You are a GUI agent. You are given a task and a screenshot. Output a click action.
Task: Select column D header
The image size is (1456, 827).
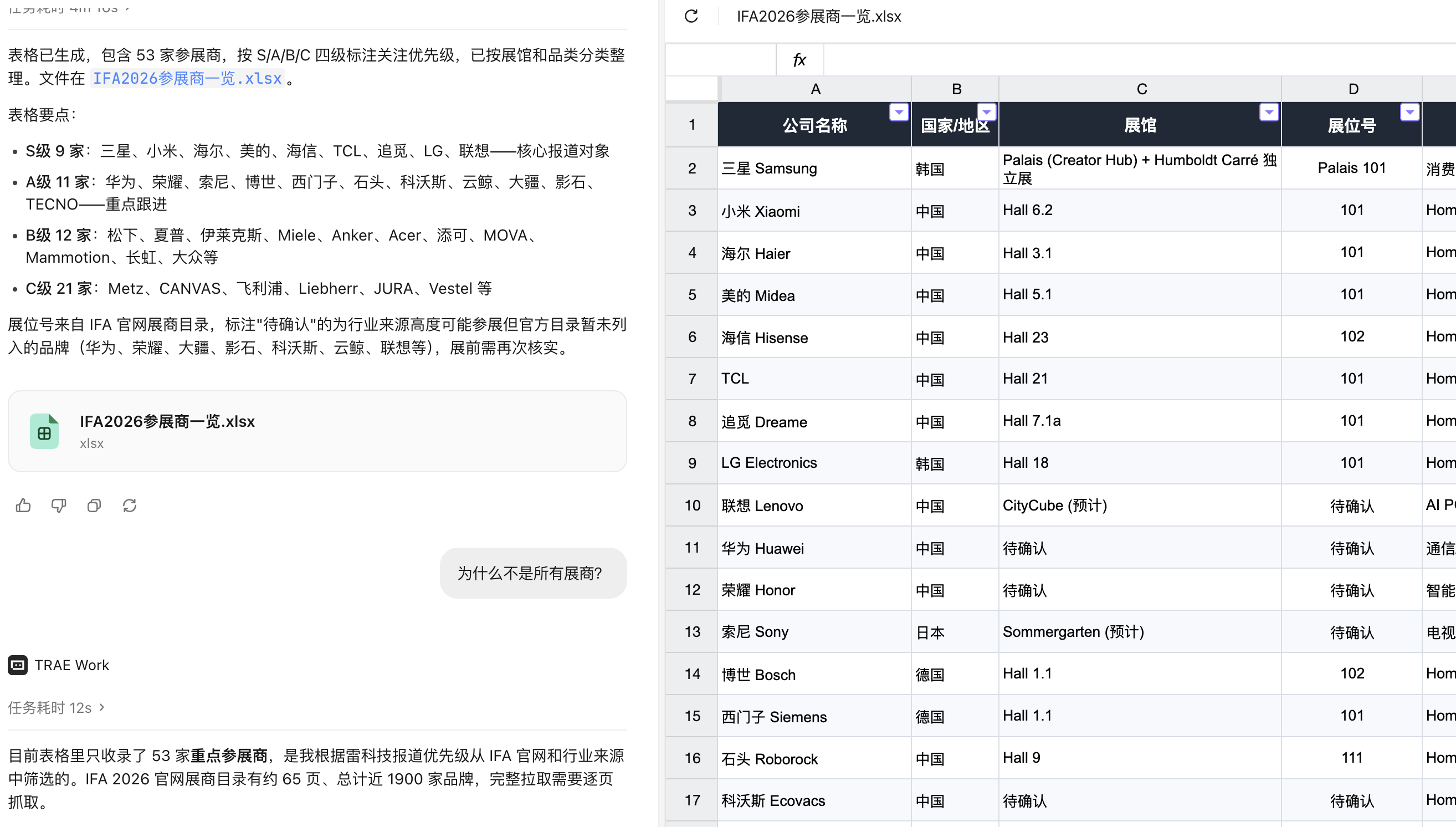click(x=1352, y=89)
